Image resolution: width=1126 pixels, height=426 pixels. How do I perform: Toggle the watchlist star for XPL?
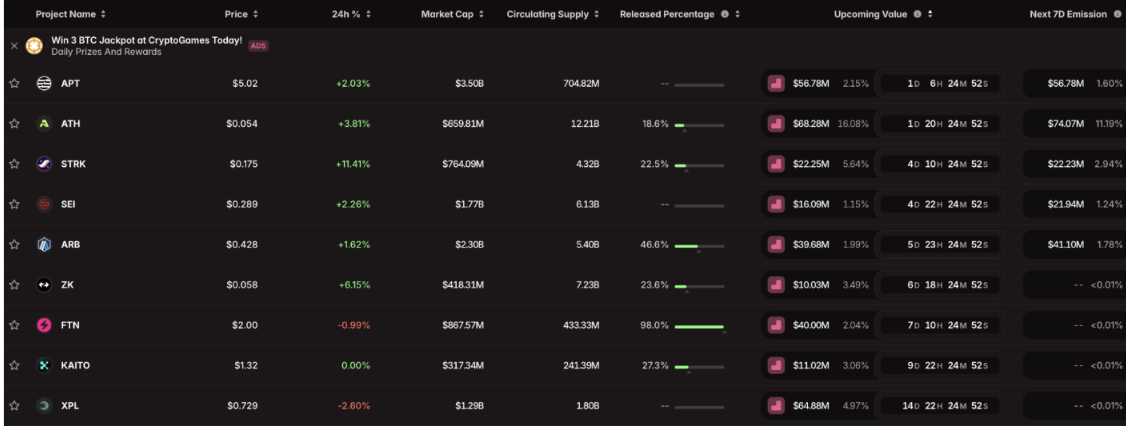[x=14, y=406]
